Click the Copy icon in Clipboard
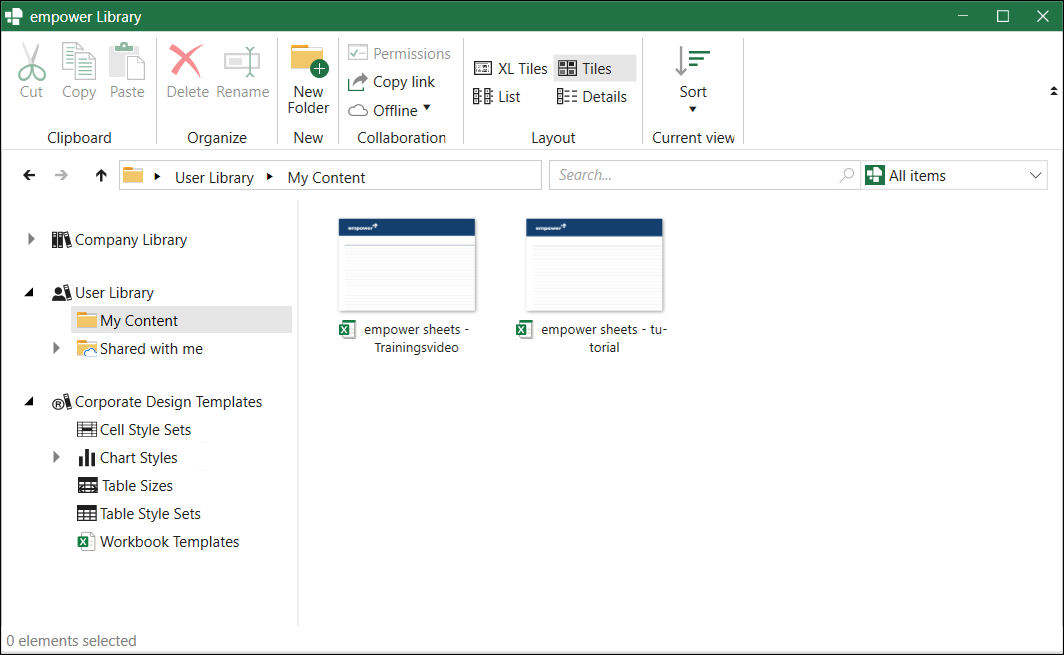Image resolution: width=1064 pixels, height=655 pixels. [79, 62]
